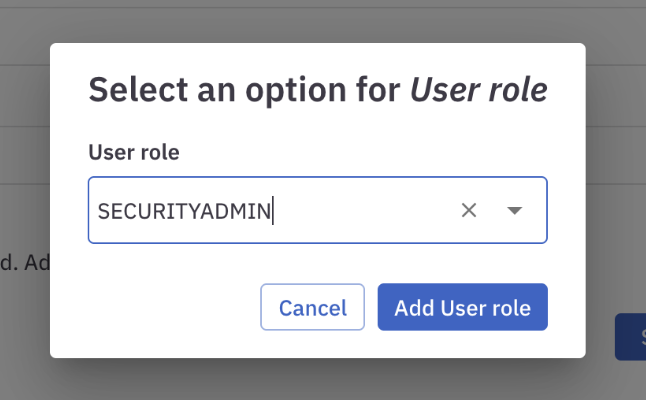
Task: Click the italic 'User role' words in the title
Action: pyautogui.click(x=478, y=90)
